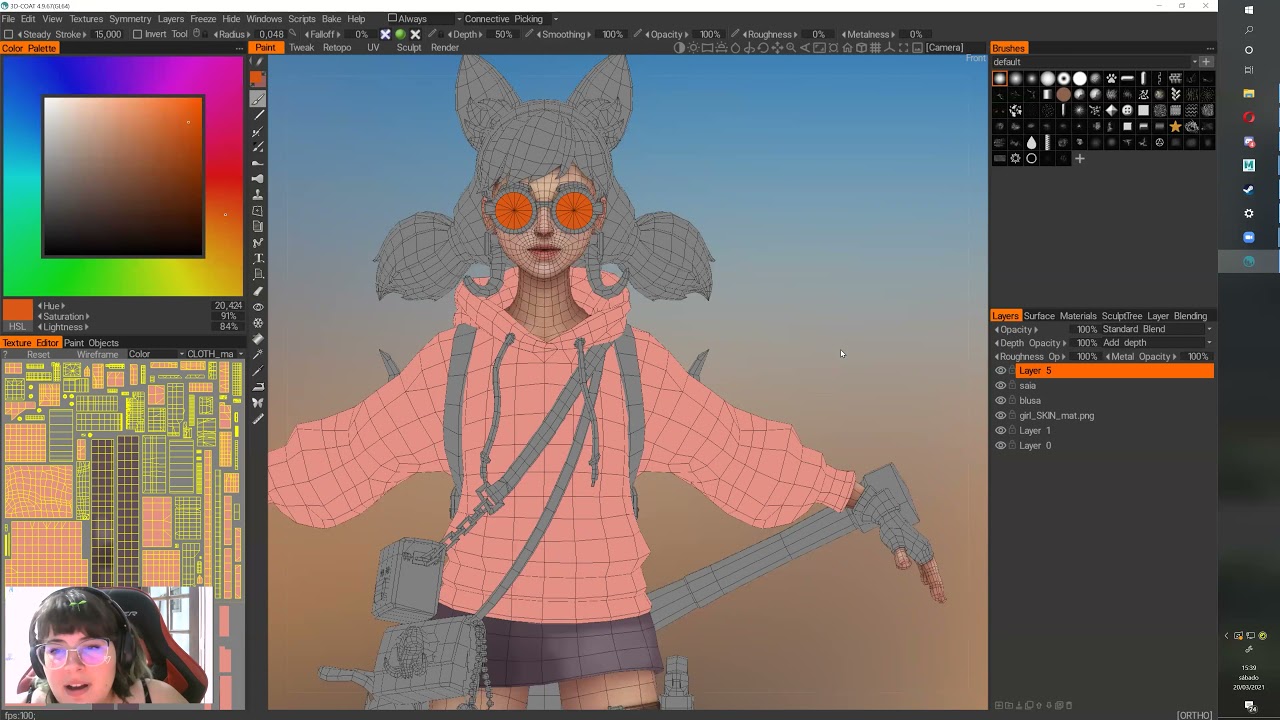Select the active paint brush tool
Image resolution: width=1280 pixels, height=720 pixels.
tap(258, 99)
